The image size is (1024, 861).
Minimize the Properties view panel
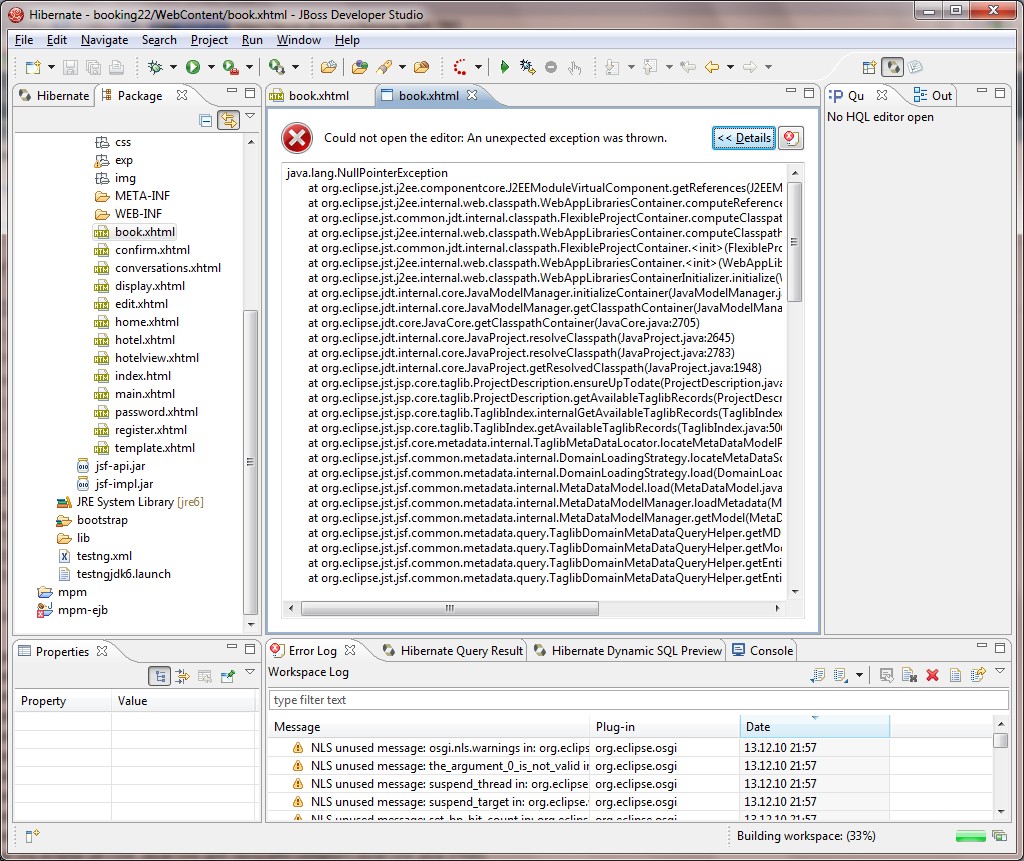click(x=232, y=648)
